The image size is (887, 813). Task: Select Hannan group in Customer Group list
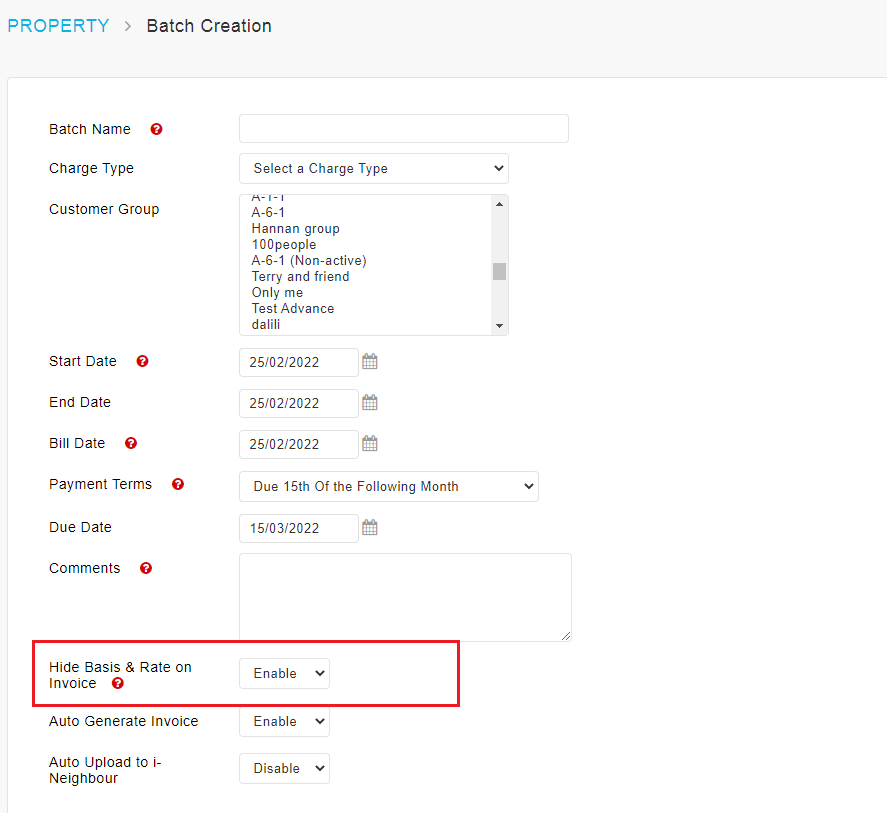point(295,229)
